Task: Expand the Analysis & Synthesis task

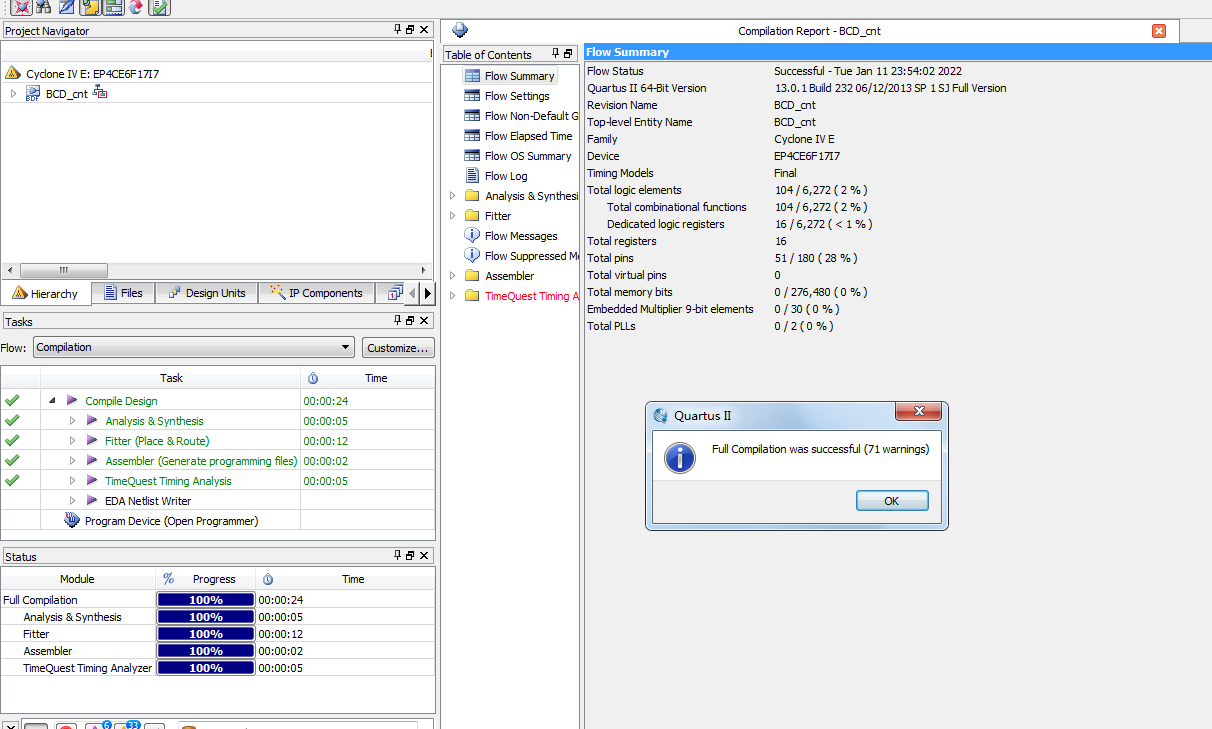Action: (x=72, y=420)
